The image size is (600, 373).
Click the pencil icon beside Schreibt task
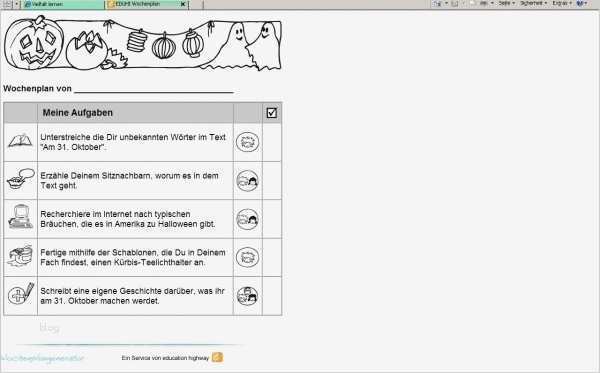(x=21, y=294)
